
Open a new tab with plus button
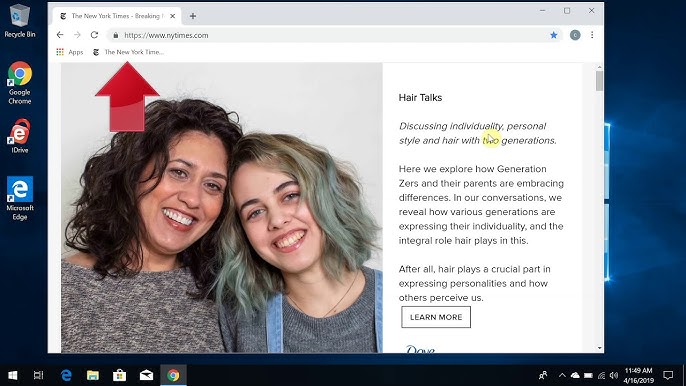192,16
